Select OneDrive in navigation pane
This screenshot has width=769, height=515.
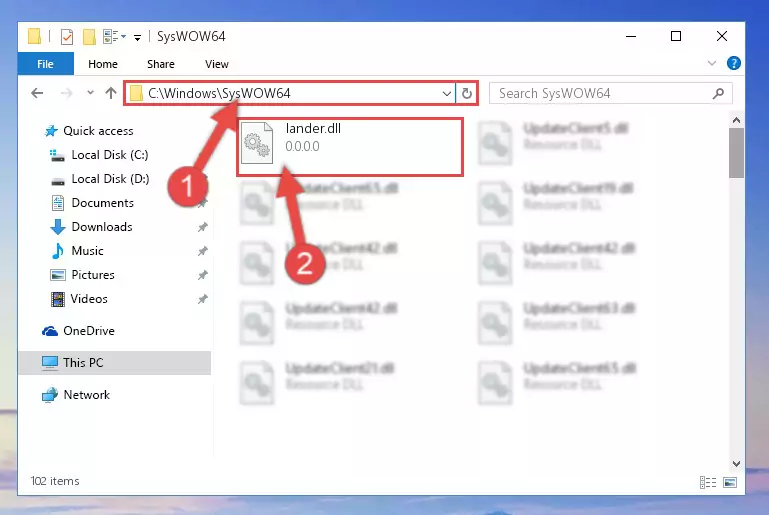[89, 331]
